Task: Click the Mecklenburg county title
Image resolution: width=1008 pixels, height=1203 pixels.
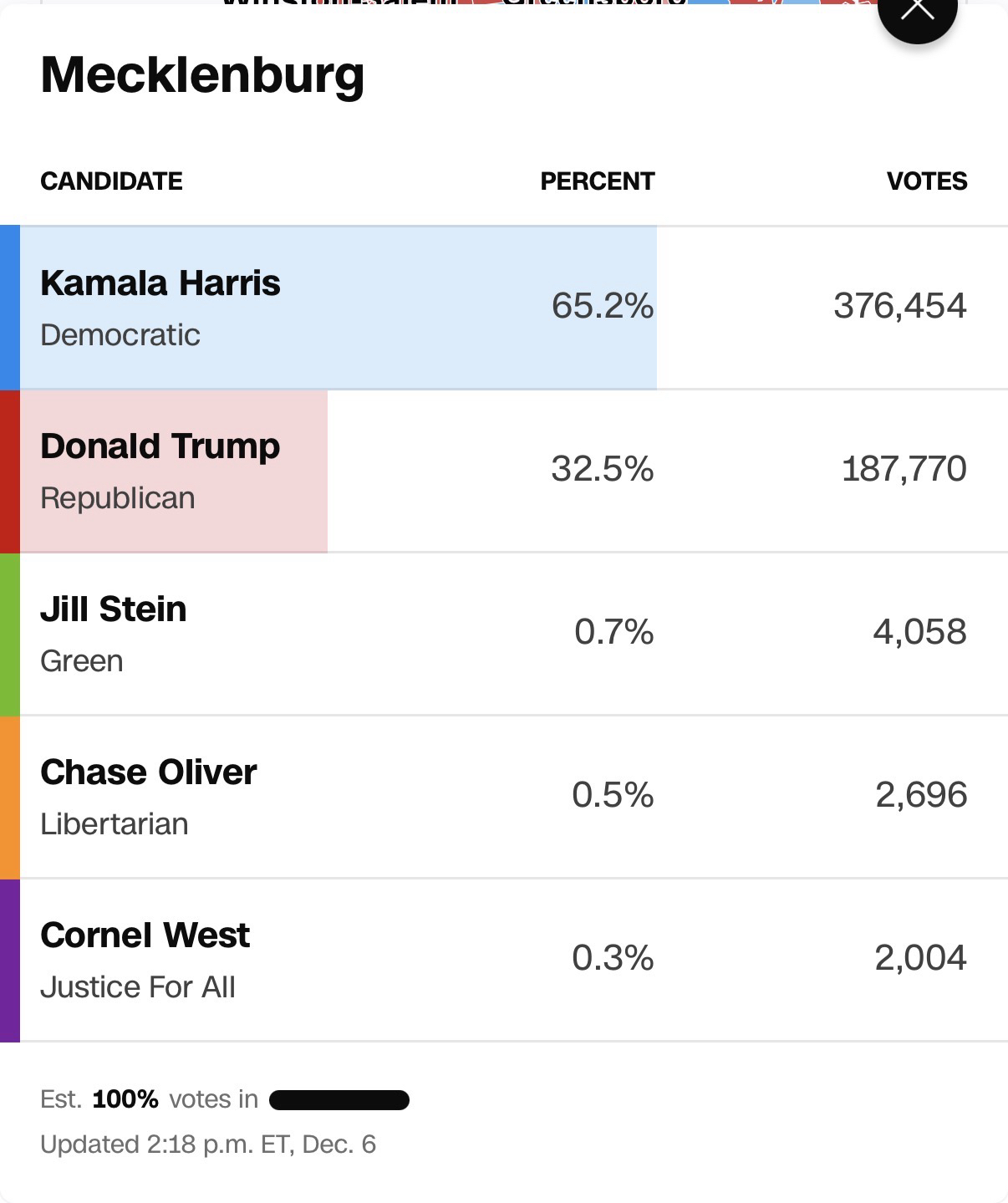Action: click(202, 75)
